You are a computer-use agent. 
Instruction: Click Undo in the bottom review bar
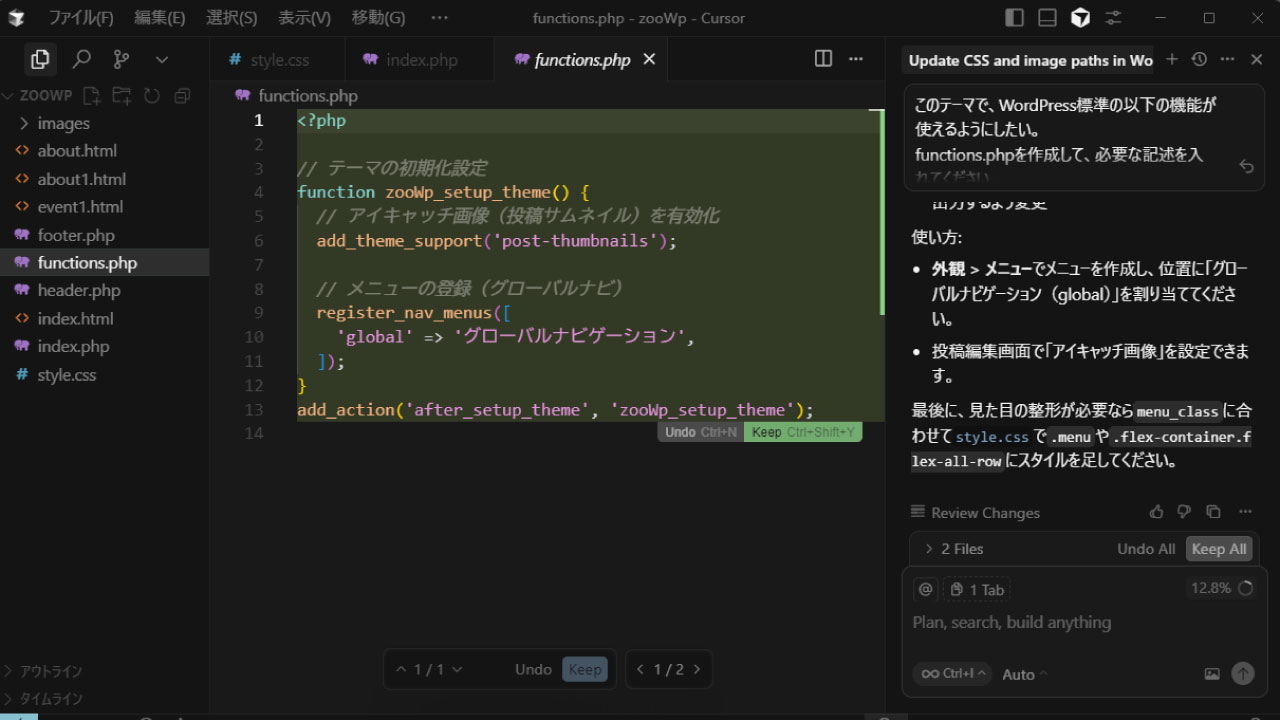coord(533,670)
